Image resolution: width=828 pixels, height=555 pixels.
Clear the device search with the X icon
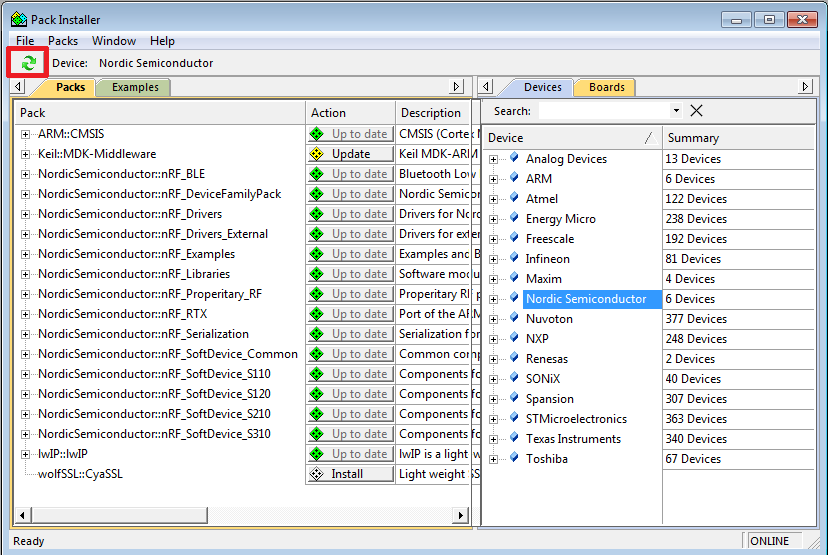point(697,111)
